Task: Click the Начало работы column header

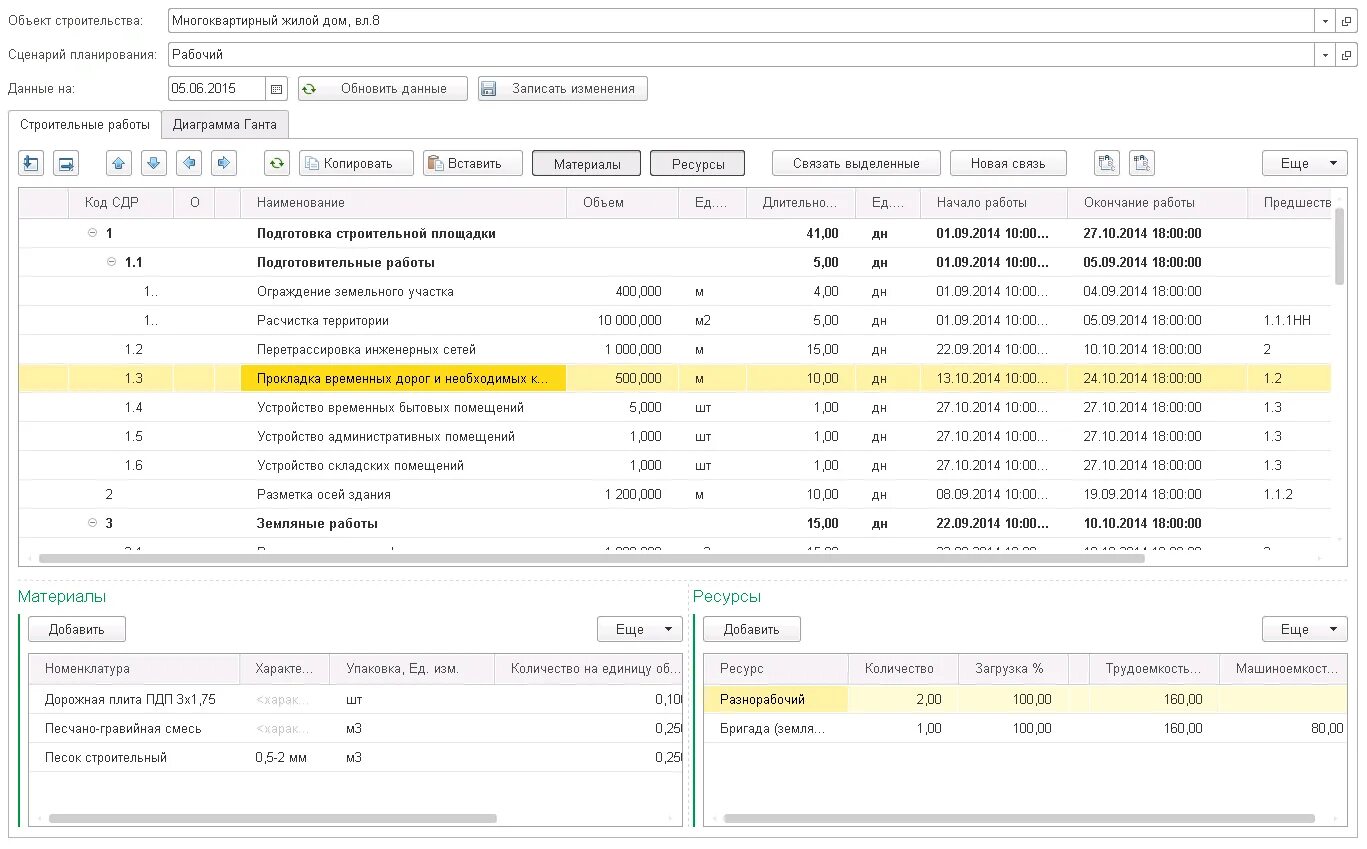Action: [x=994, y=203]
